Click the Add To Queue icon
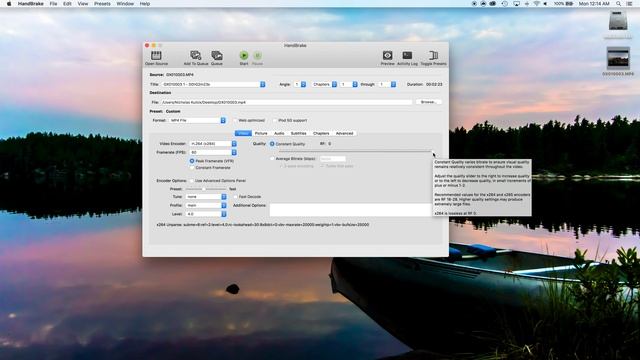The image size is (640, 360). (x=196, y=55)
